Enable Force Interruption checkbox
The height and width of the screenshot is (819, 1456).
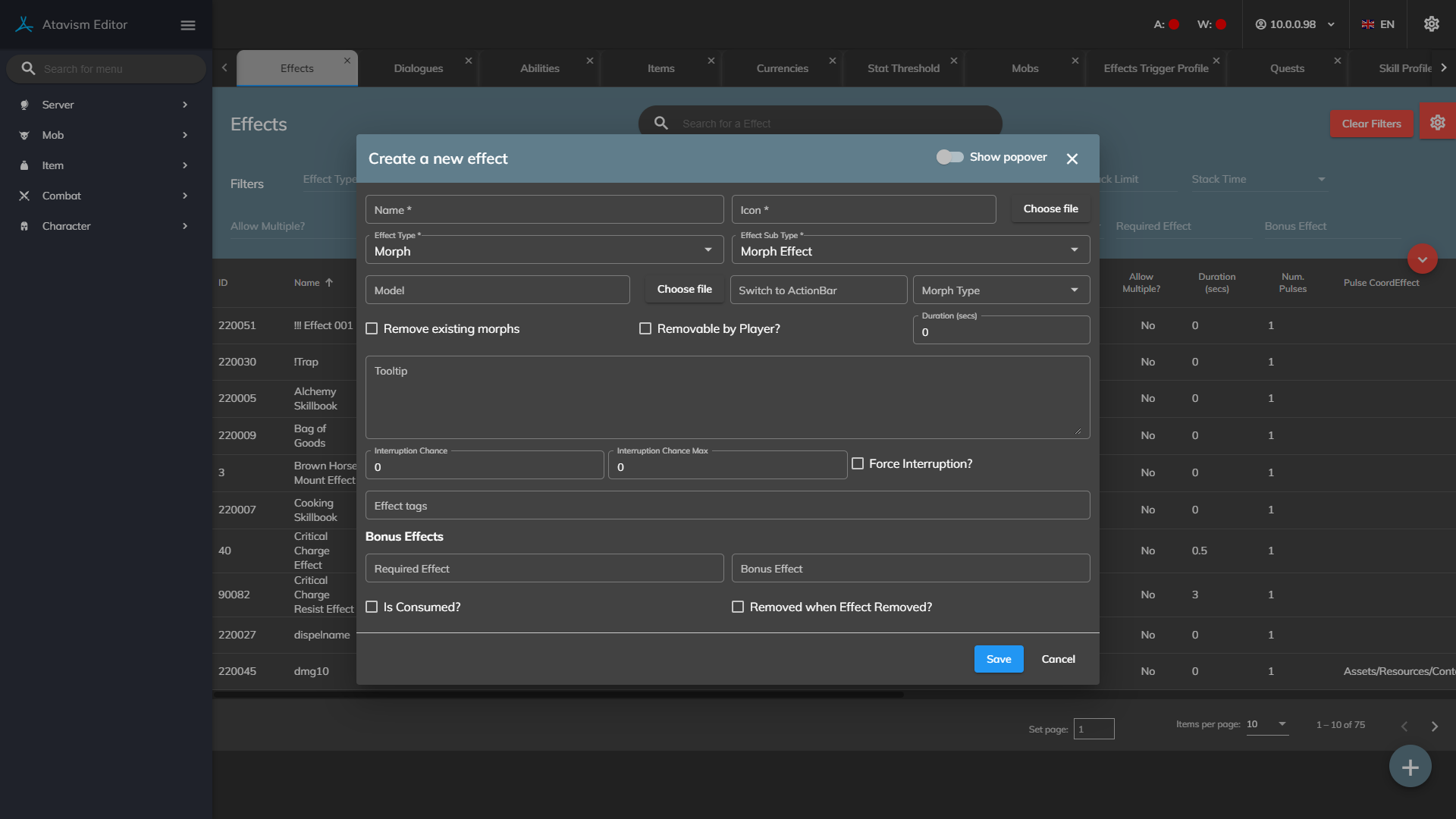[x=858, y=463]
